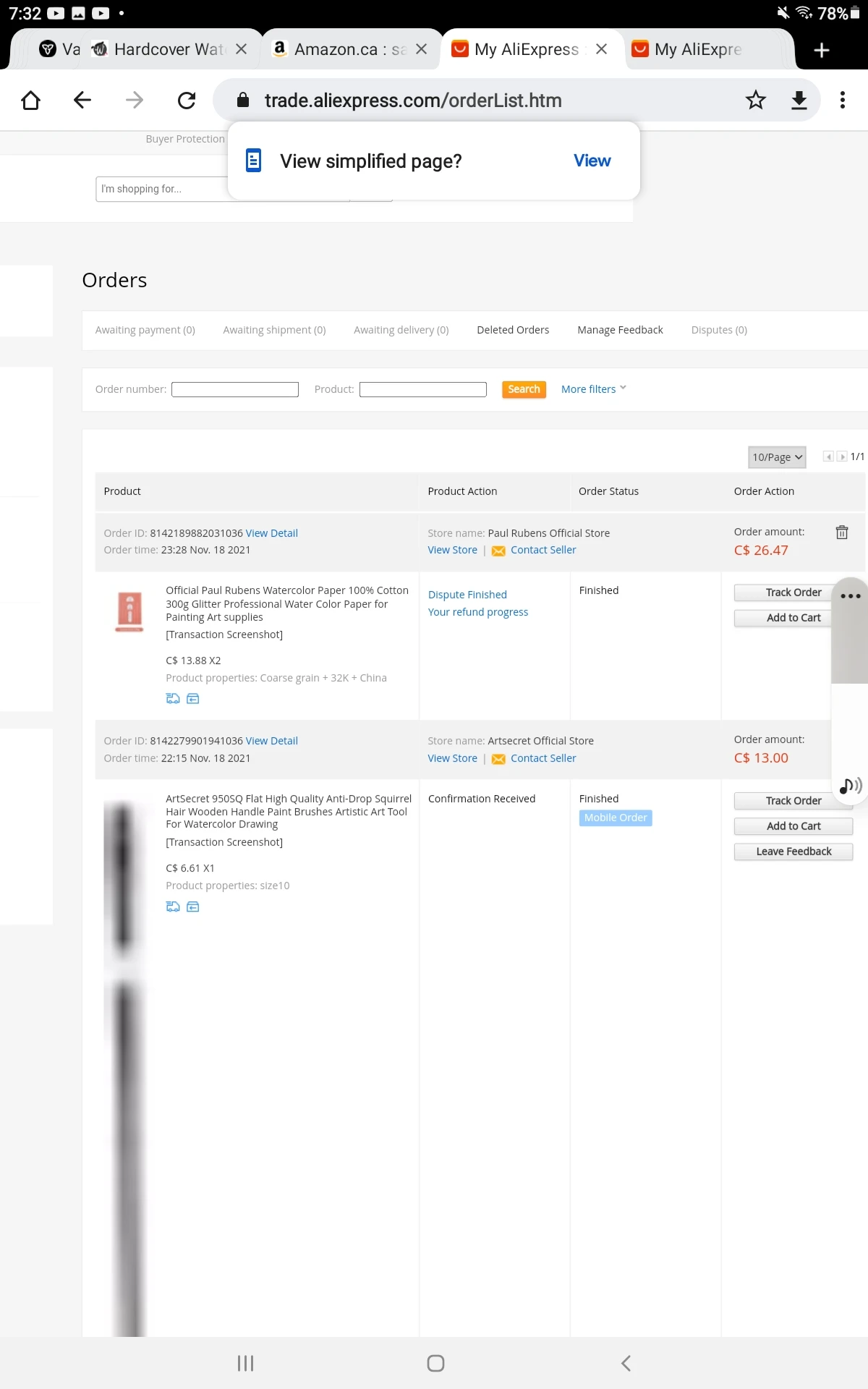The width and height of the screenshot is (868, 1389).
Task: Go to next page arrow
Action: (842, 456)
